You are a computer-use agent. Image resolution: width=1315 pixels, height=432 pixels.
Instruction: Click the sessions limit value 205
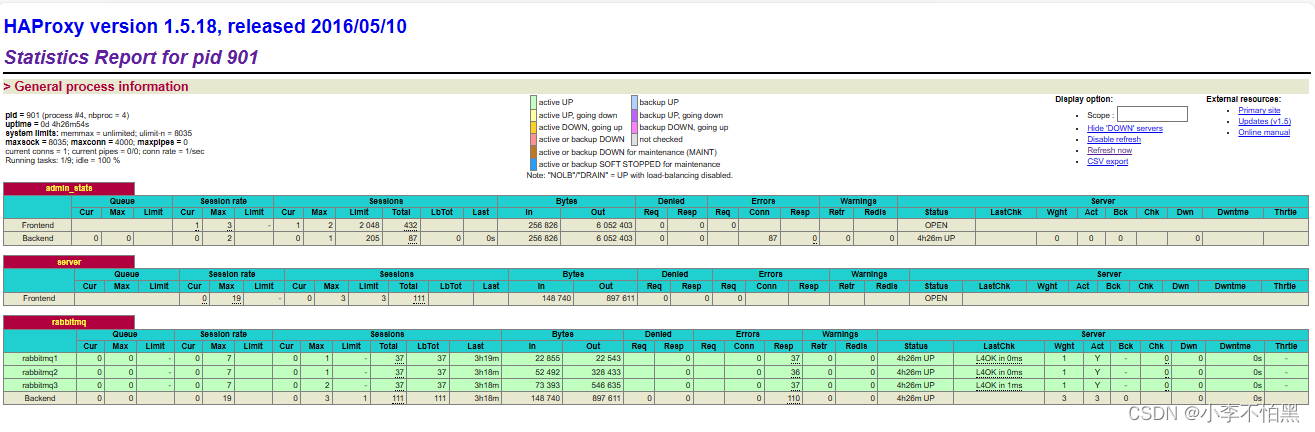click(x=372, y=238)
